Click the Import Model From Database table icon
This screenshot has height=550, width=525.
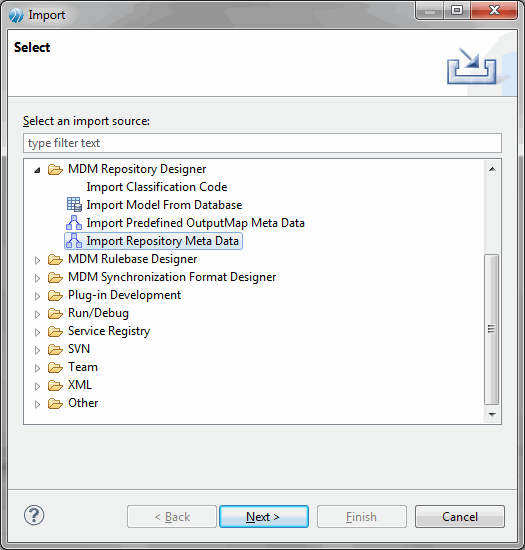pyautogui.click(x=74, y=204)
